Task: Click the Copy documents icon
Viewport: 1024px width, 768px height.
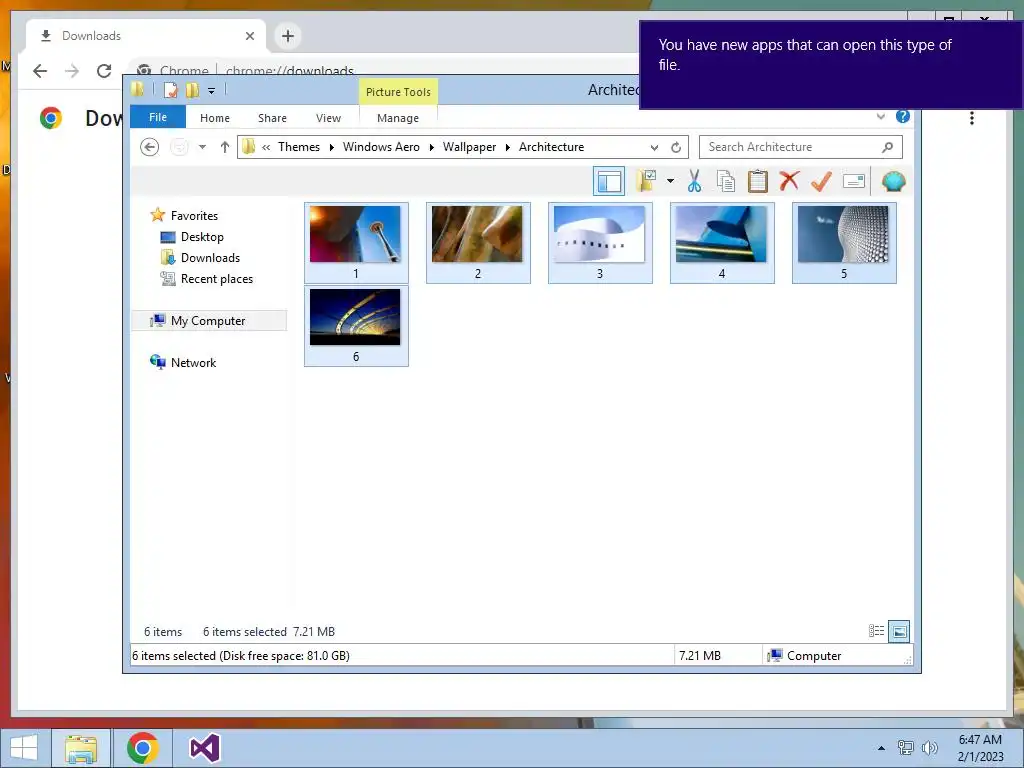Action: (x=726, y=181)
